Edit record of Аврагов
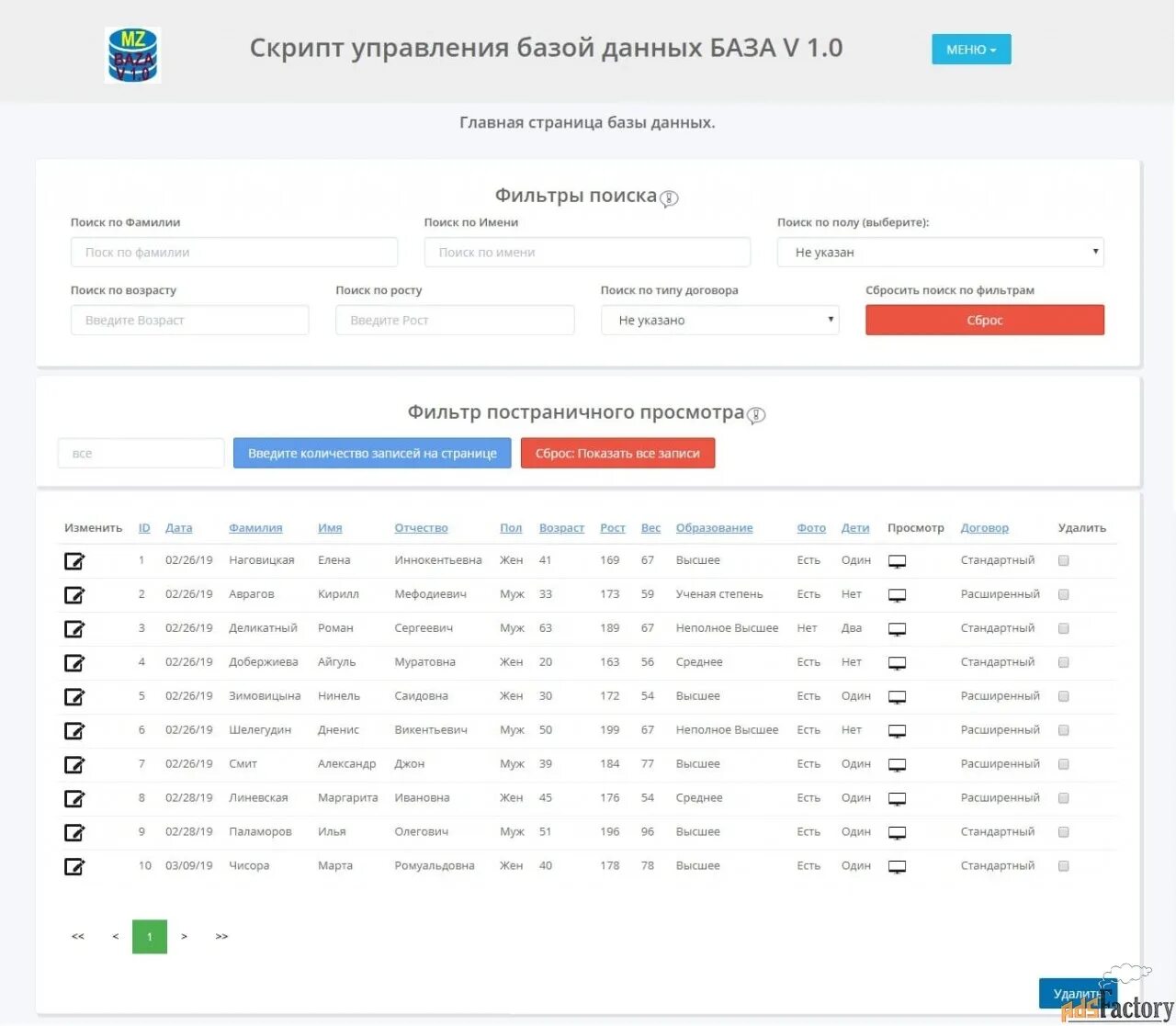Image resolution: width=1176 pixels, height=1026 pixels. (74, 595)
